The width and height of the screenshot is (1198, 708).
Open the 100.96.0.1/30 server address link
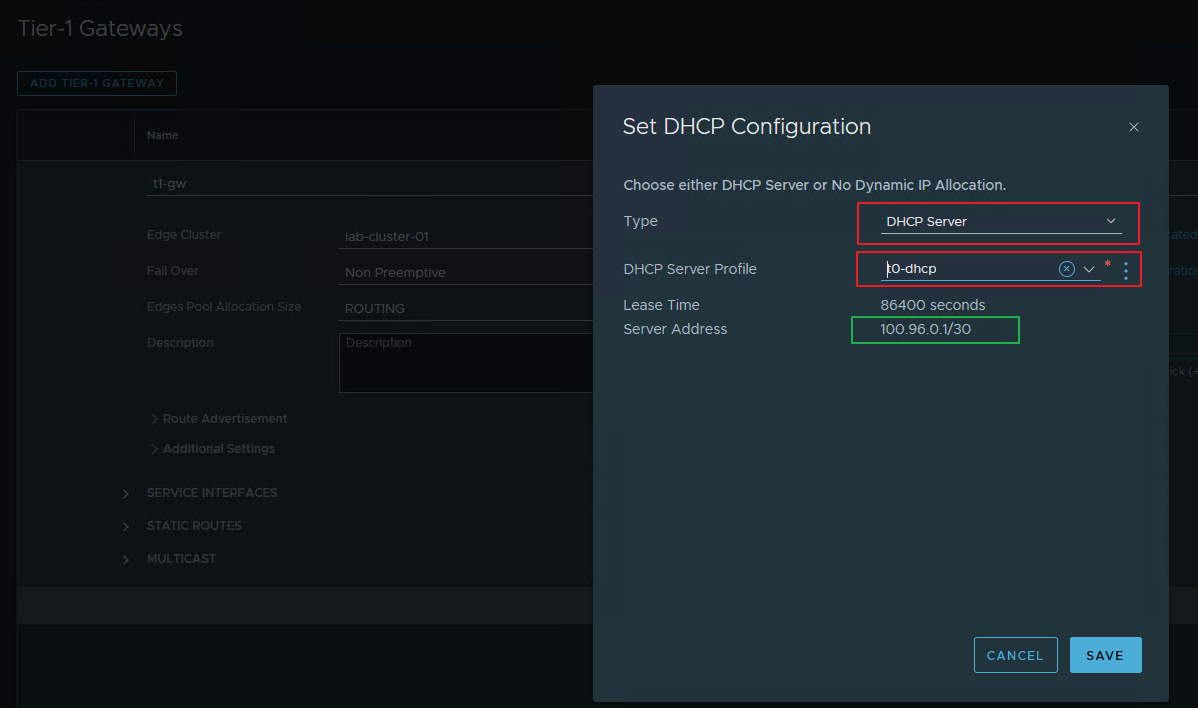935,329
